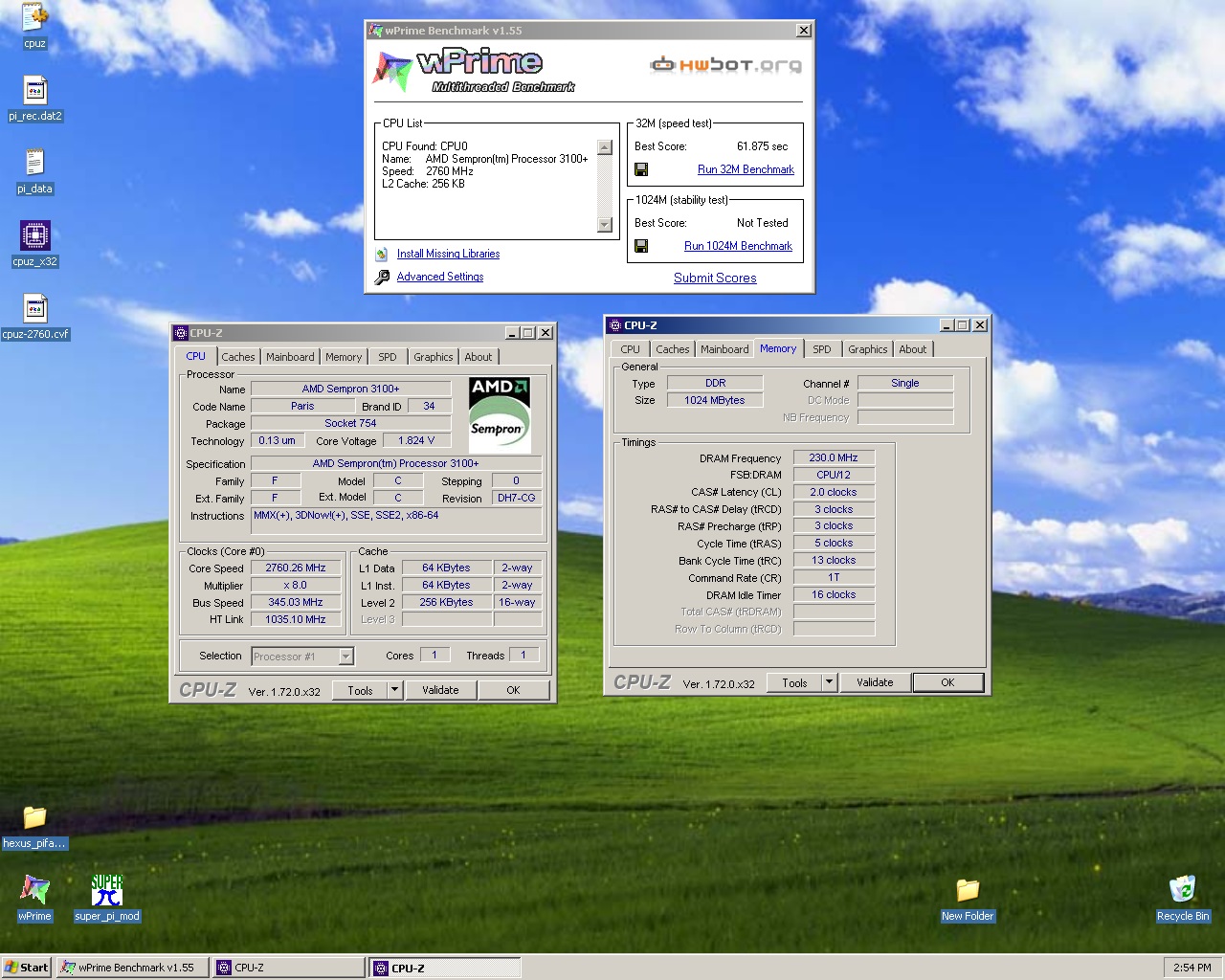Open the New Folder on desktop

click(x=968, y=899)
